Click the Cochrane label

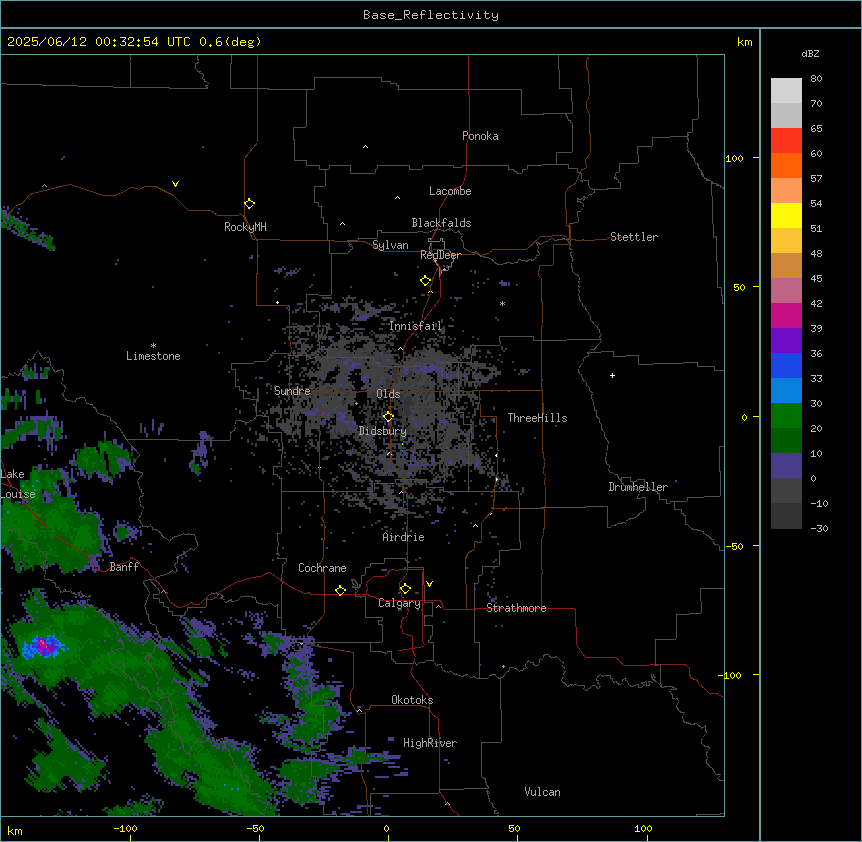(322, 568)
